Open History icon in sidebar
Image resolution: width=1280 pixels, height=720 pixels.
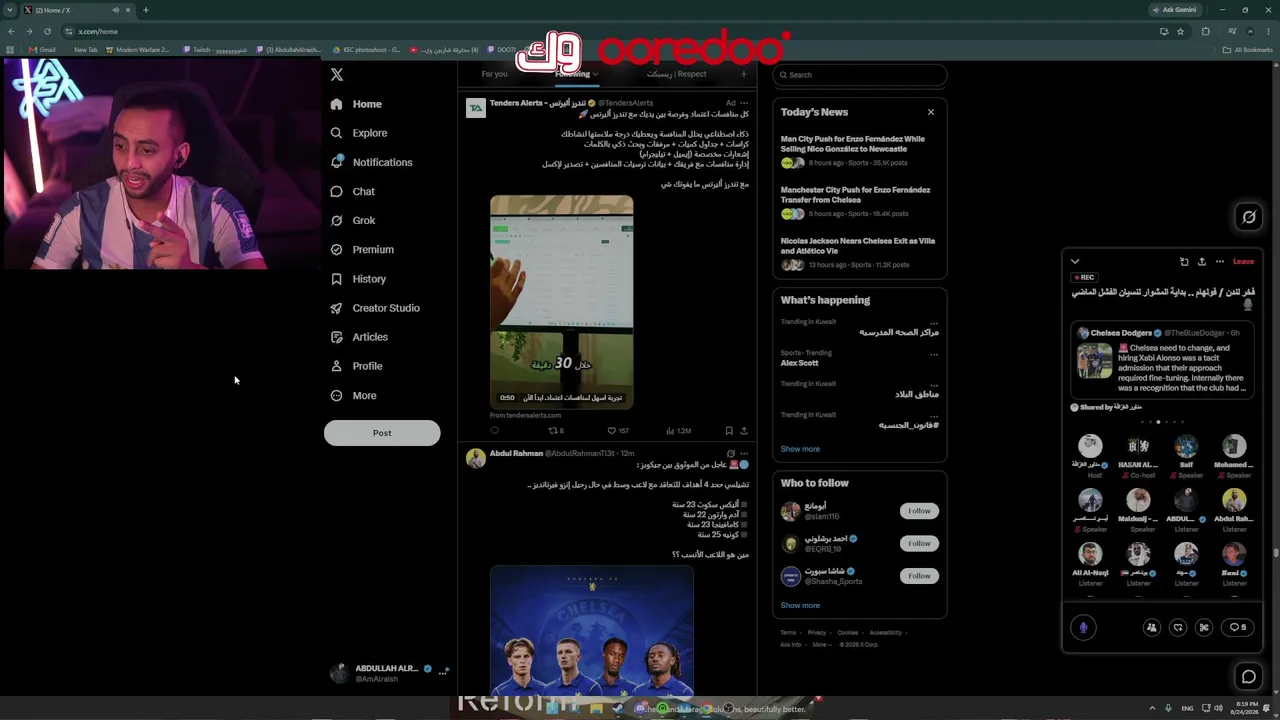[x=336, y=279]
